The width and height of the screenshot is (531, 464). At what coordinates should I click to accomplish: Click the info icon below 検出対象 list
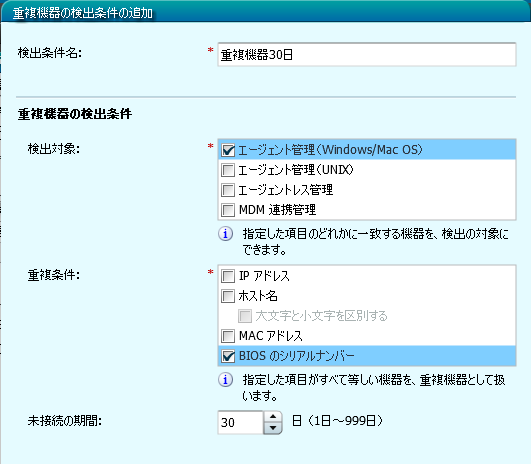226,234
